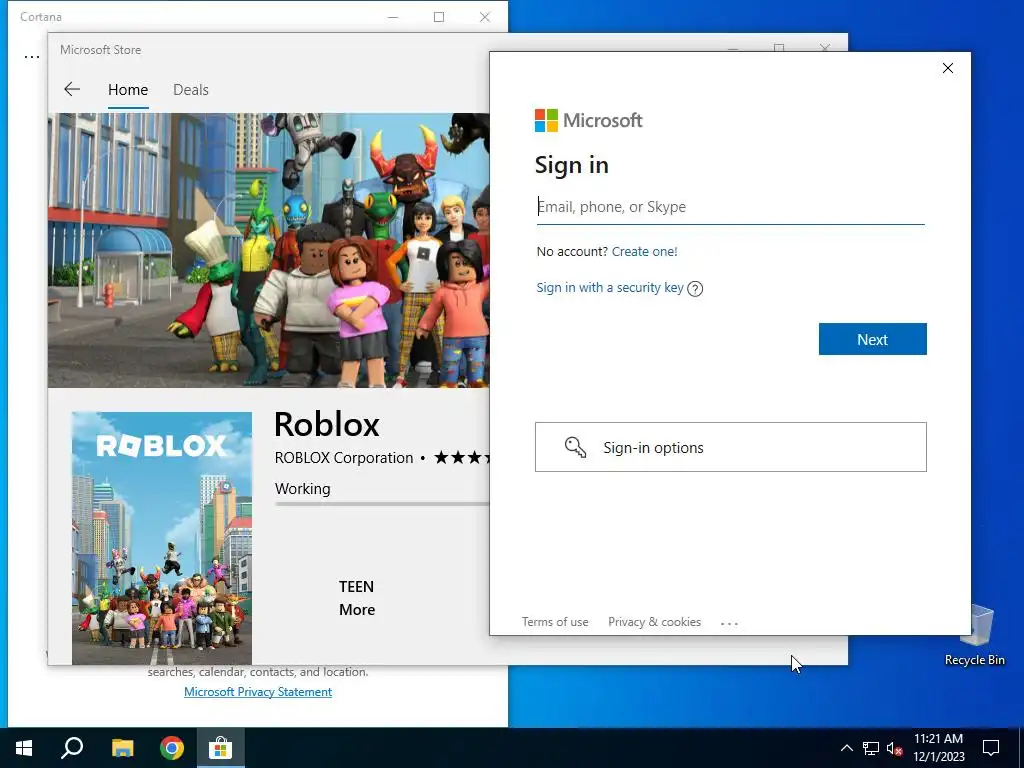Click the Working progress bar
Image resolution: width=1024 pixels, height=768 pixels.
[x=381, y=504]
